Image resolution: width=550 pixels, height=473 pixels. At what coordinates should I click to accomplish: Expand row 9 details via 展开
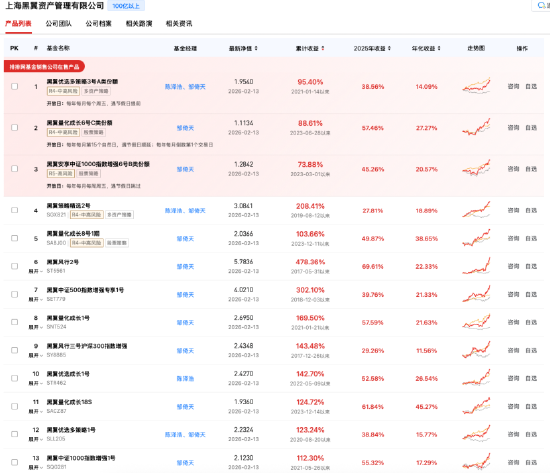pyautogui.click(x=35, y=355)
